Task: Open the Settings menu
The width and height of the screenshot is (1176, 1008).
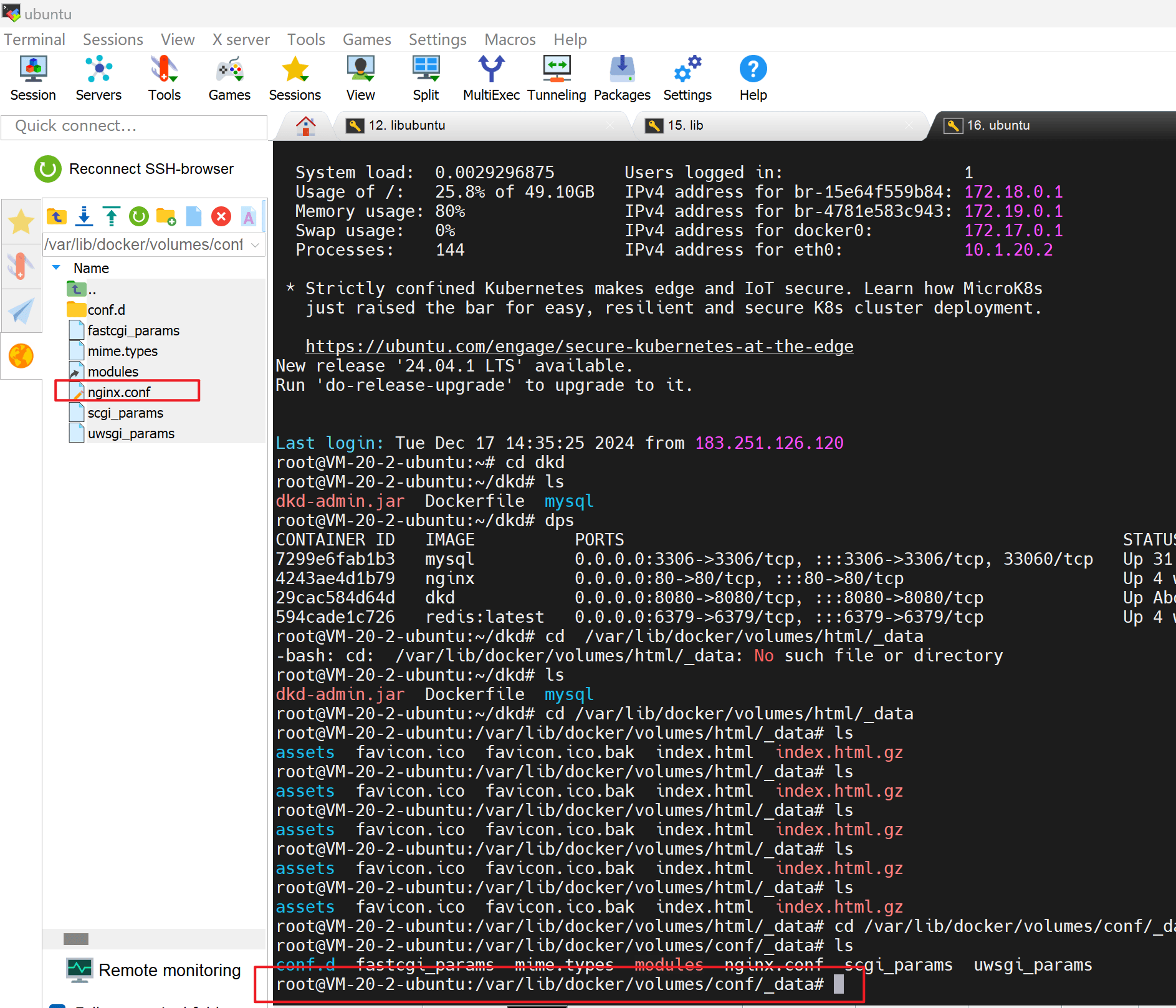Action: coord(437,39)
